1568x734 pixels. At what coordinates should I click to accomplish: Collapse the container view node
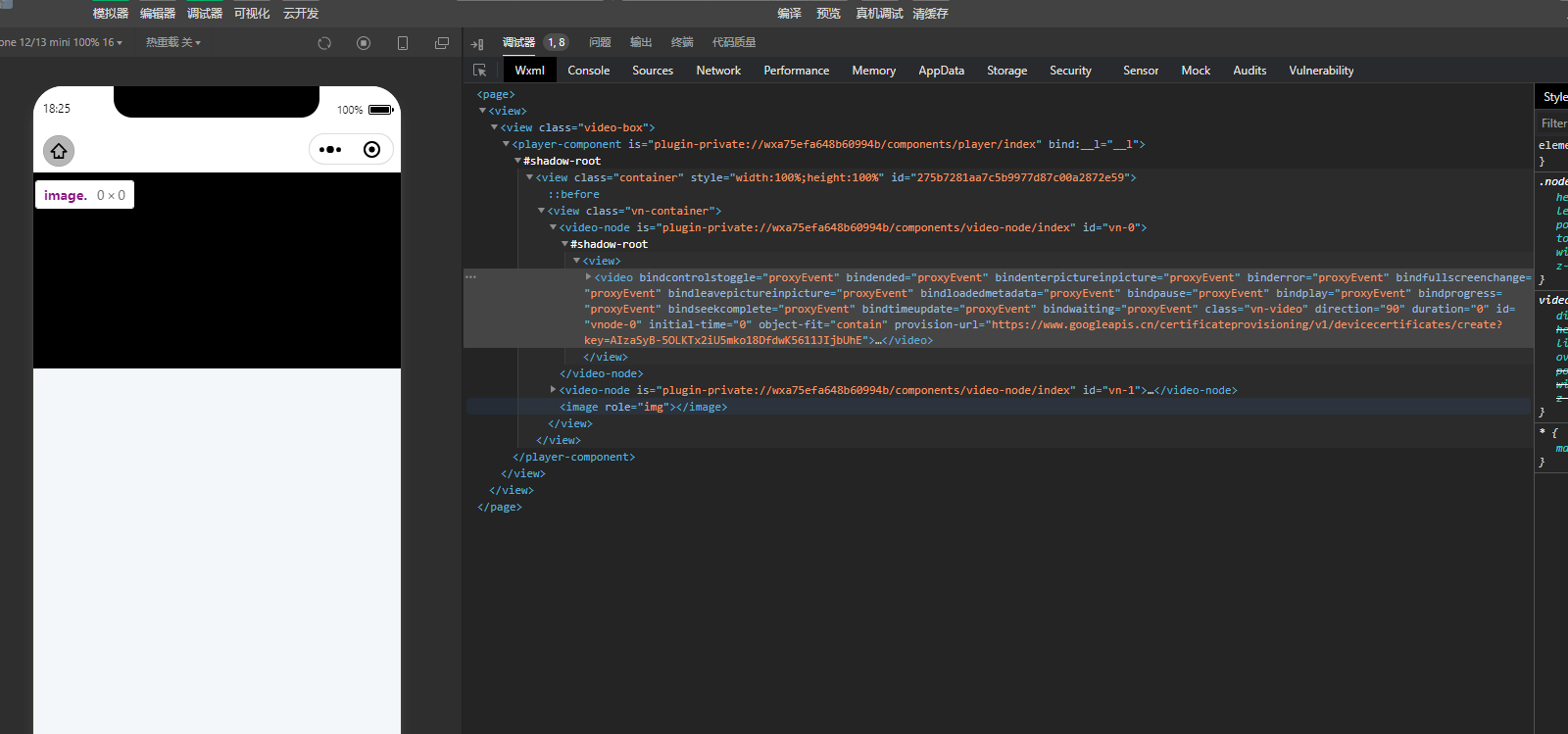pyautogui.click(x=529, y=177)
